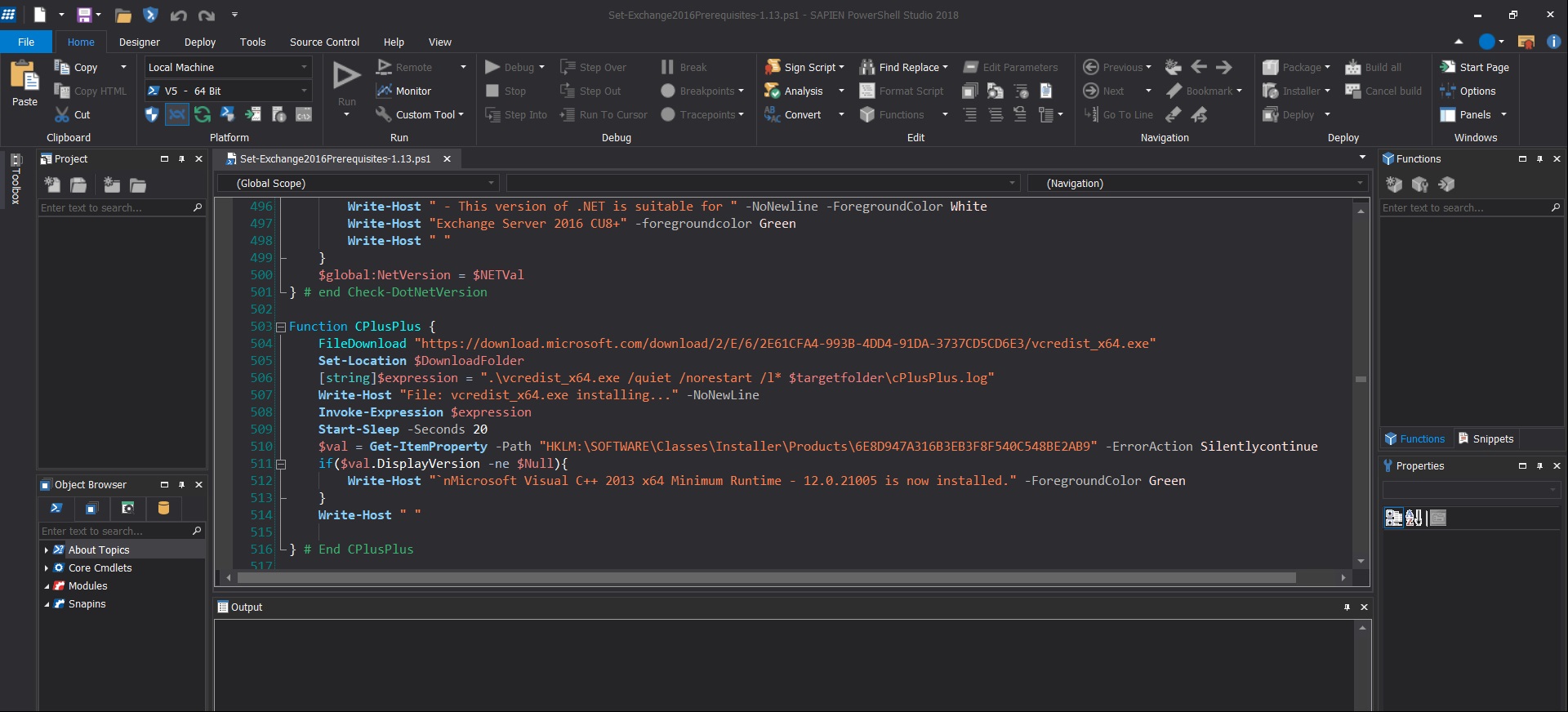This screenshot has height=712, width=1568.
Task: Collapse the CPlusPlus function fold marker
Action: tap(281, 327)
